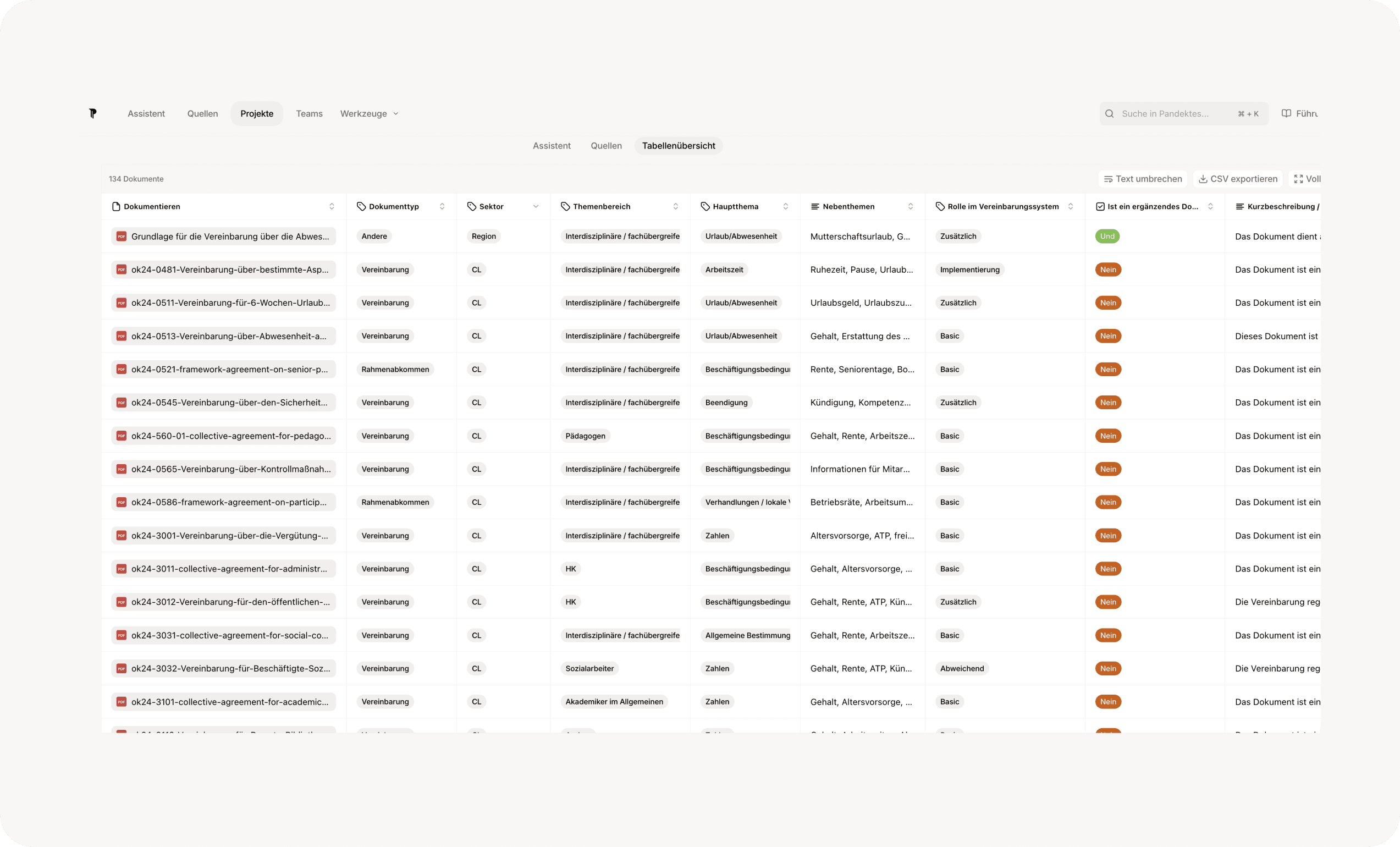Image resolution: width=1400 pixels, height=847 pixels.
Task: Click the tag icon beside Dokumenttyp header
Action: click(x=361, y=206)
